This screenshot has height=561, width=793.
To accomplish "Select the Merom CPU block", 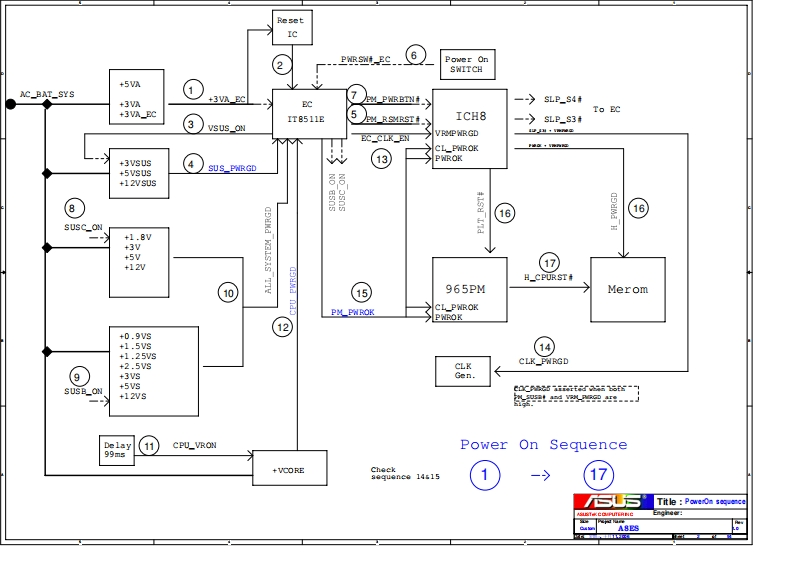I will (x=628, y=290).
